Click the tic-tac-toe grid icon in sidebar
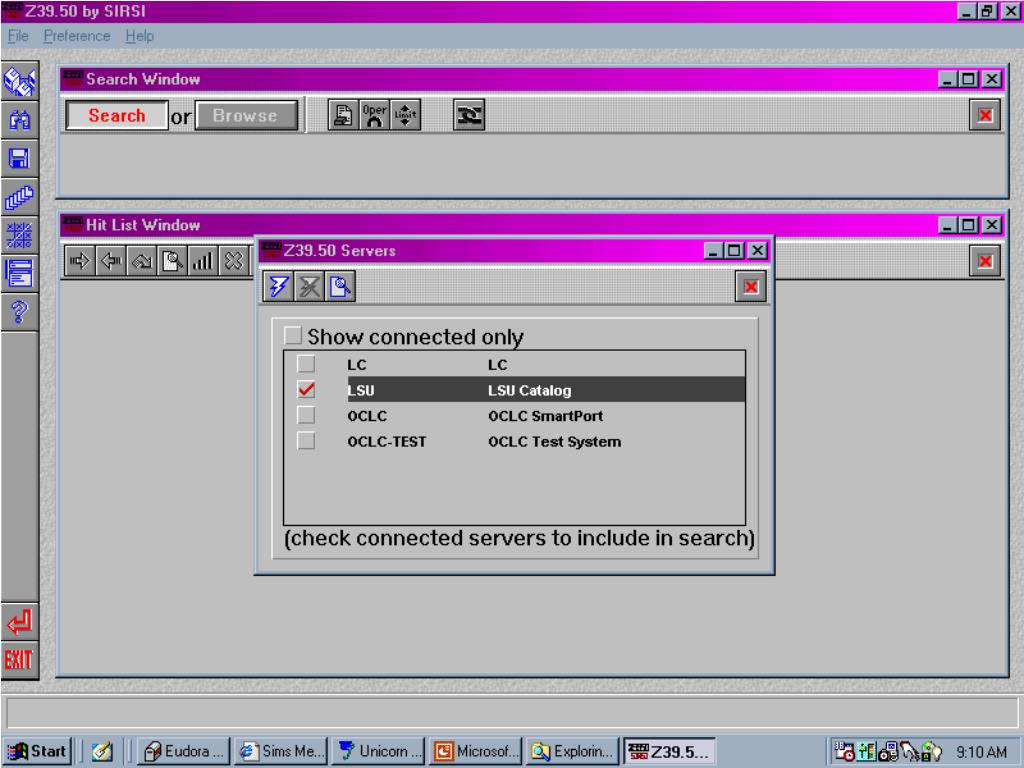Image resolution: width=1024 pixels, height=768 pixels. click(19, 233)
